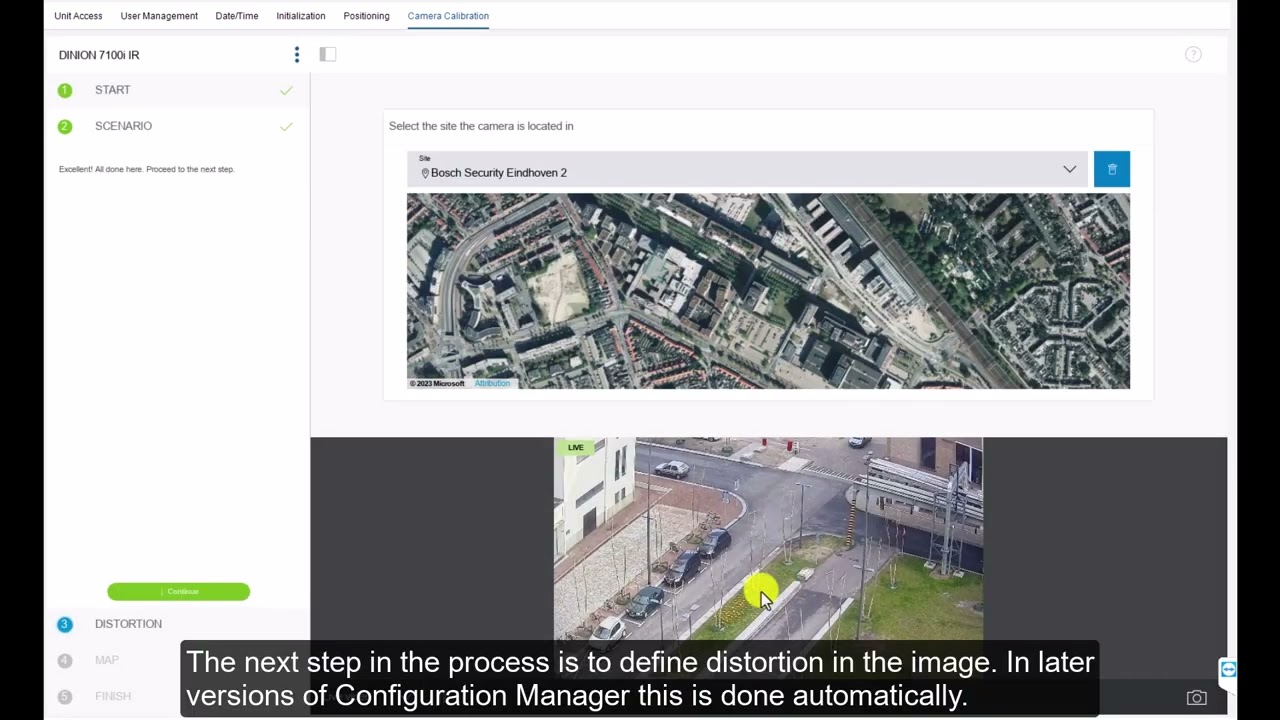1280x720 pixels.
Task: Select the SCENARIO step
Action: 123,126
